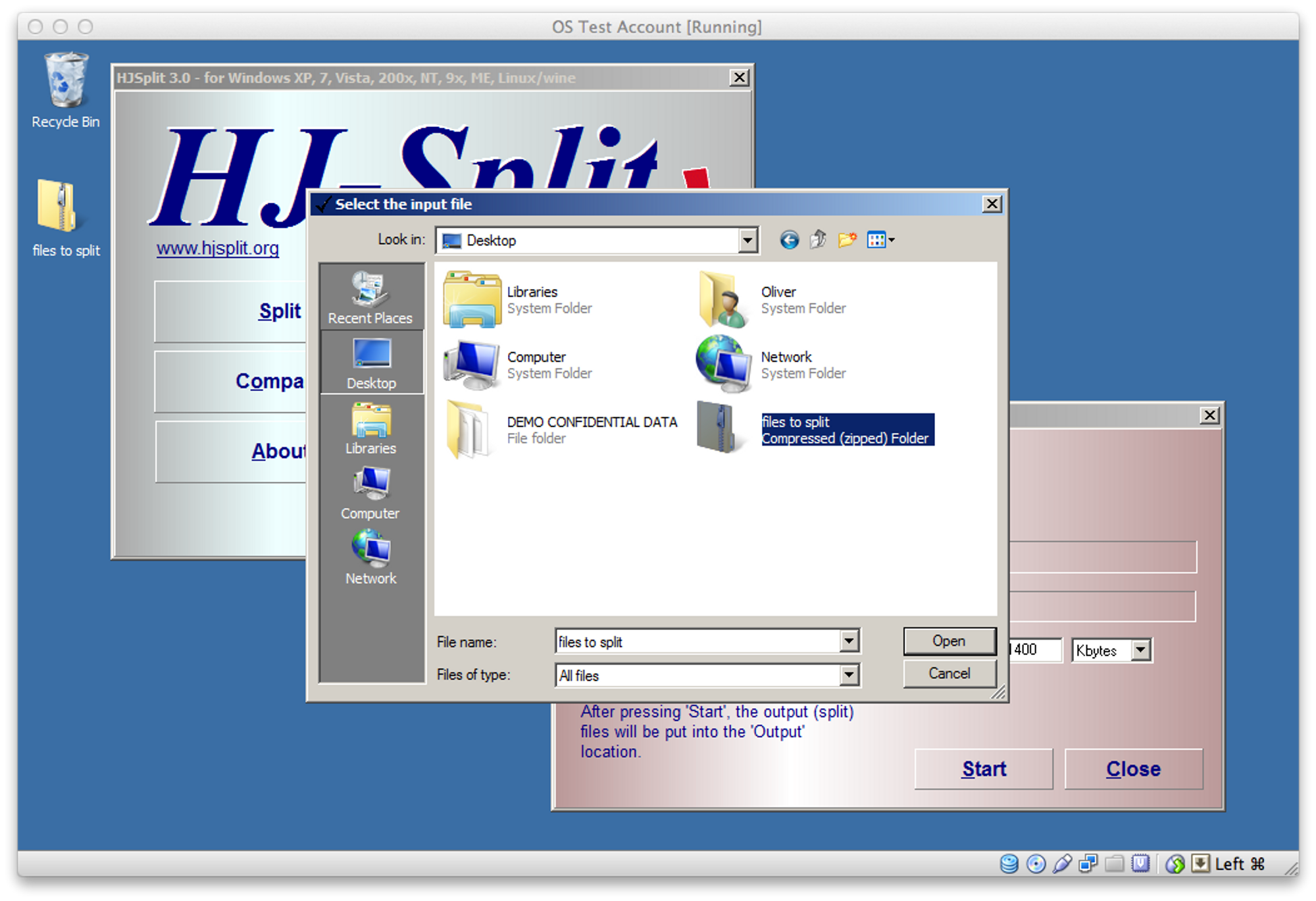Select Network in places sidebar

tap(370, 559)
